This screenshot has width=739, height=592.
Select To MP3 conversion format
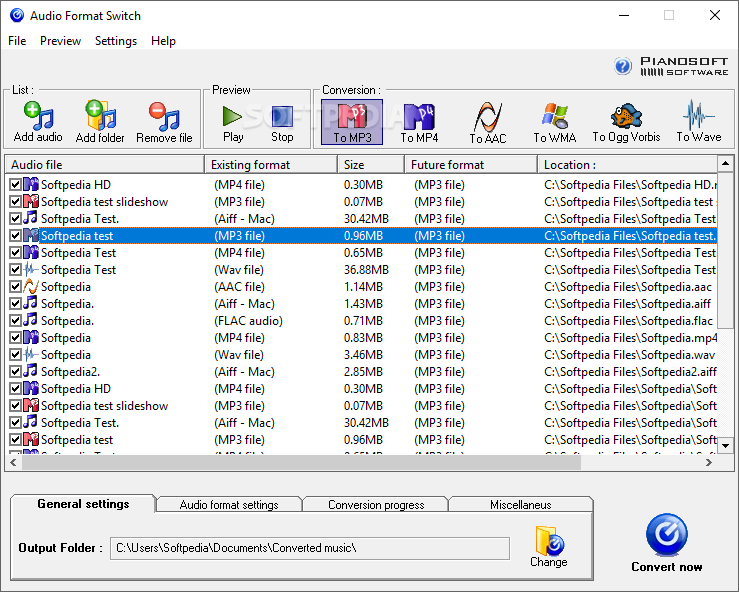point(352,122)
